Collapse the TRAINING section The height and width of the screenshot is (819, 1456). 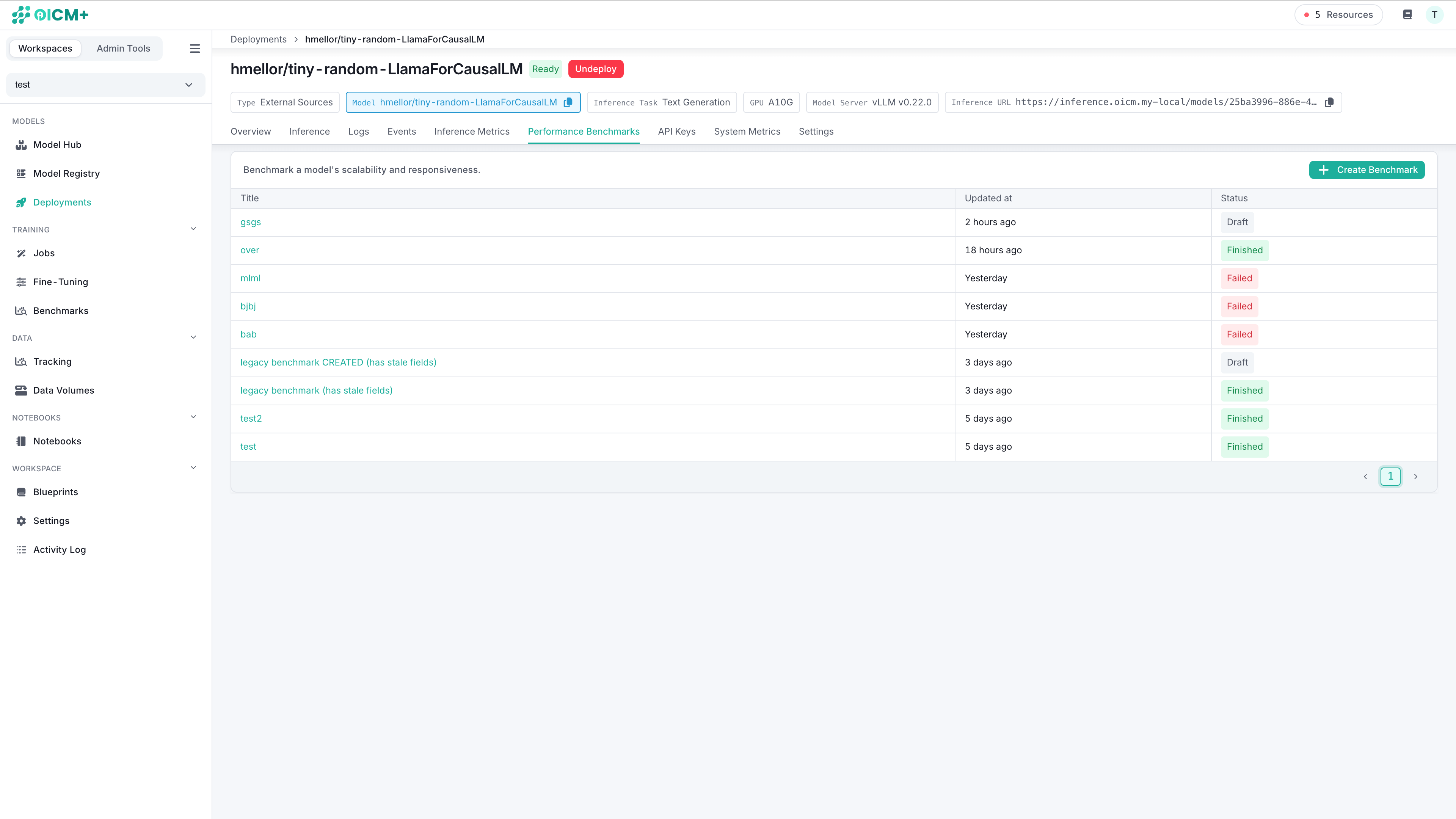pos(193,229)
